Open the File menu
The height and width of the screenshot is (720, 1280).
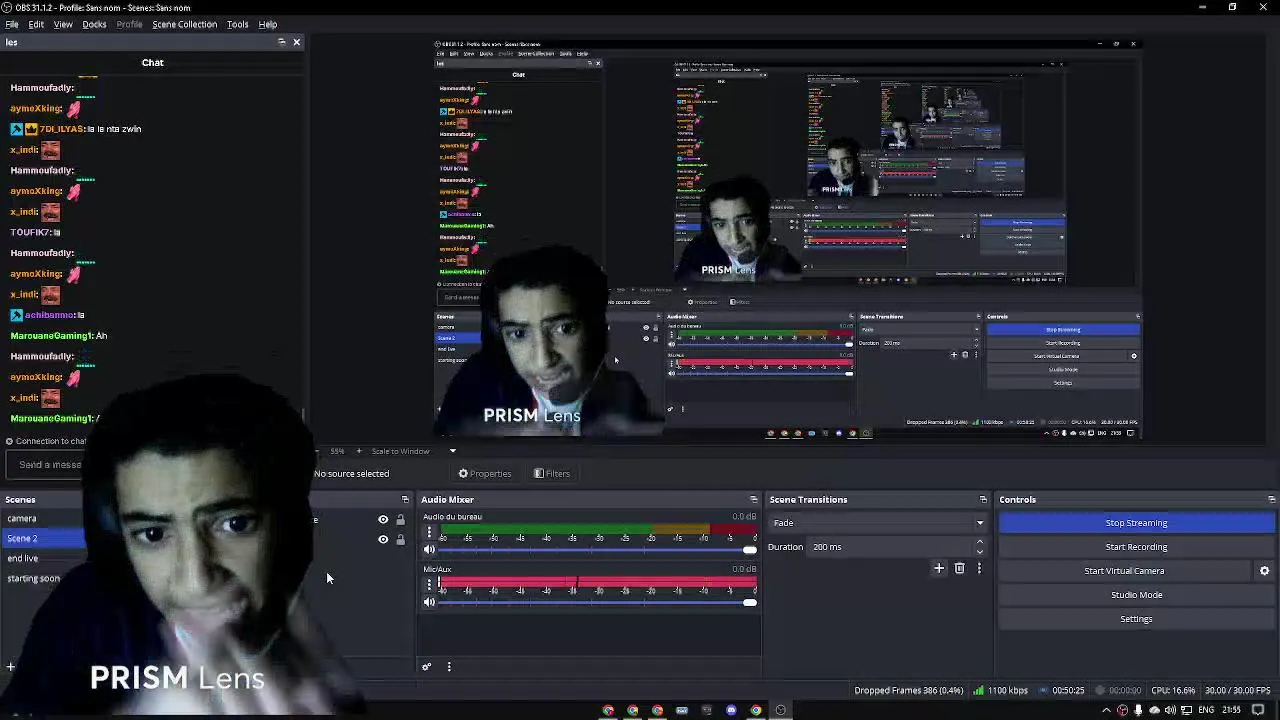click(12, 24)
